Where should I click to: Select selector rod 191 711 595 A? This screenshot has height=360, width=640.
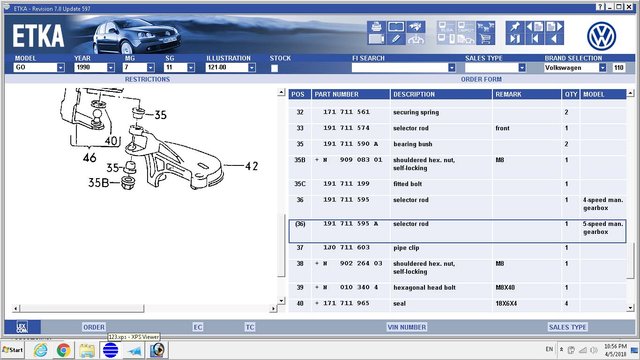[x=457, y=231]
